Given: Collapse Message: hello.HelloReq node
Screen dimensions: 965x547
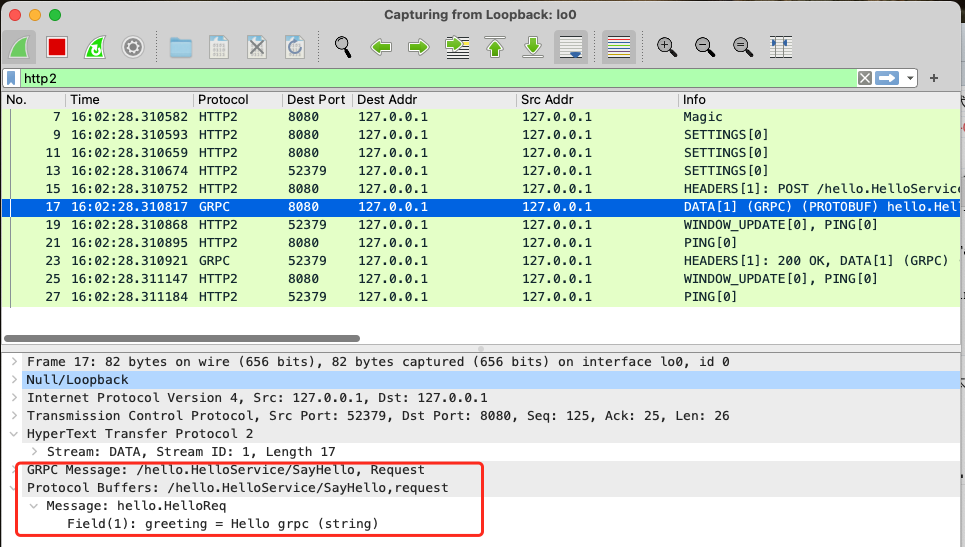Looking at the screenshot, I should point(34,506).
